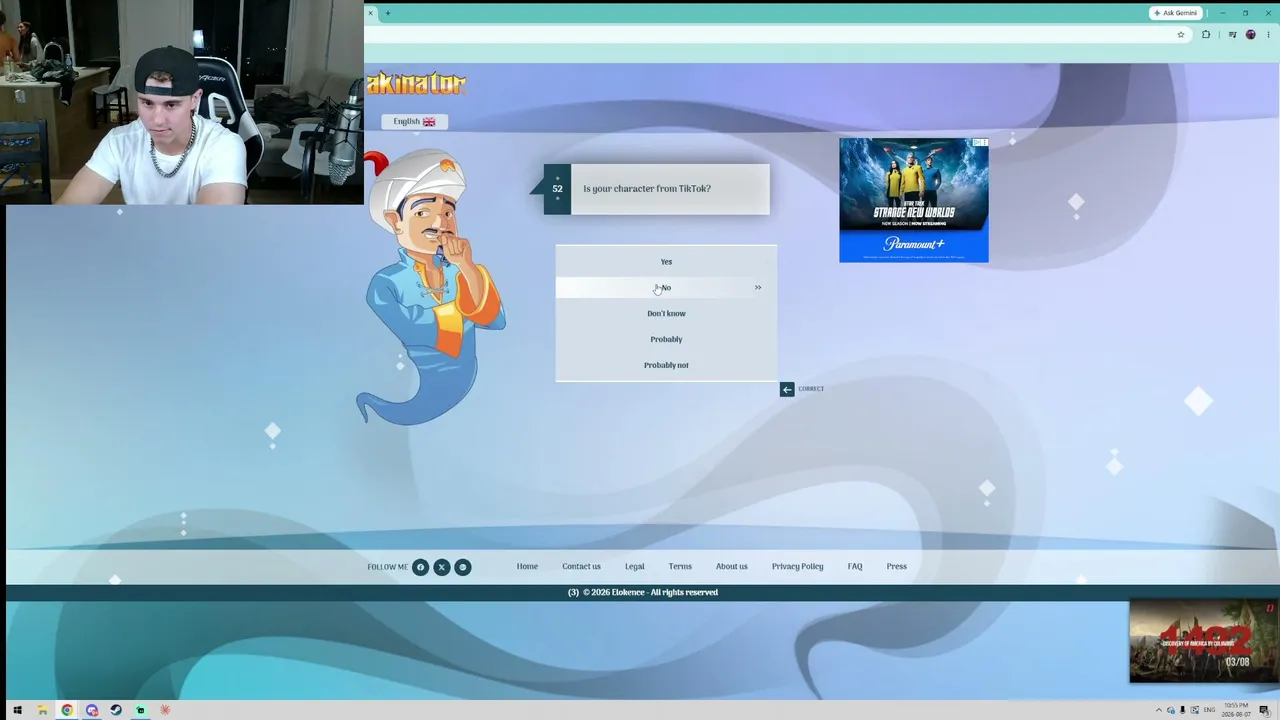Click the microphone tray icon
The image size is (1280, 720).
[1183, 710]
